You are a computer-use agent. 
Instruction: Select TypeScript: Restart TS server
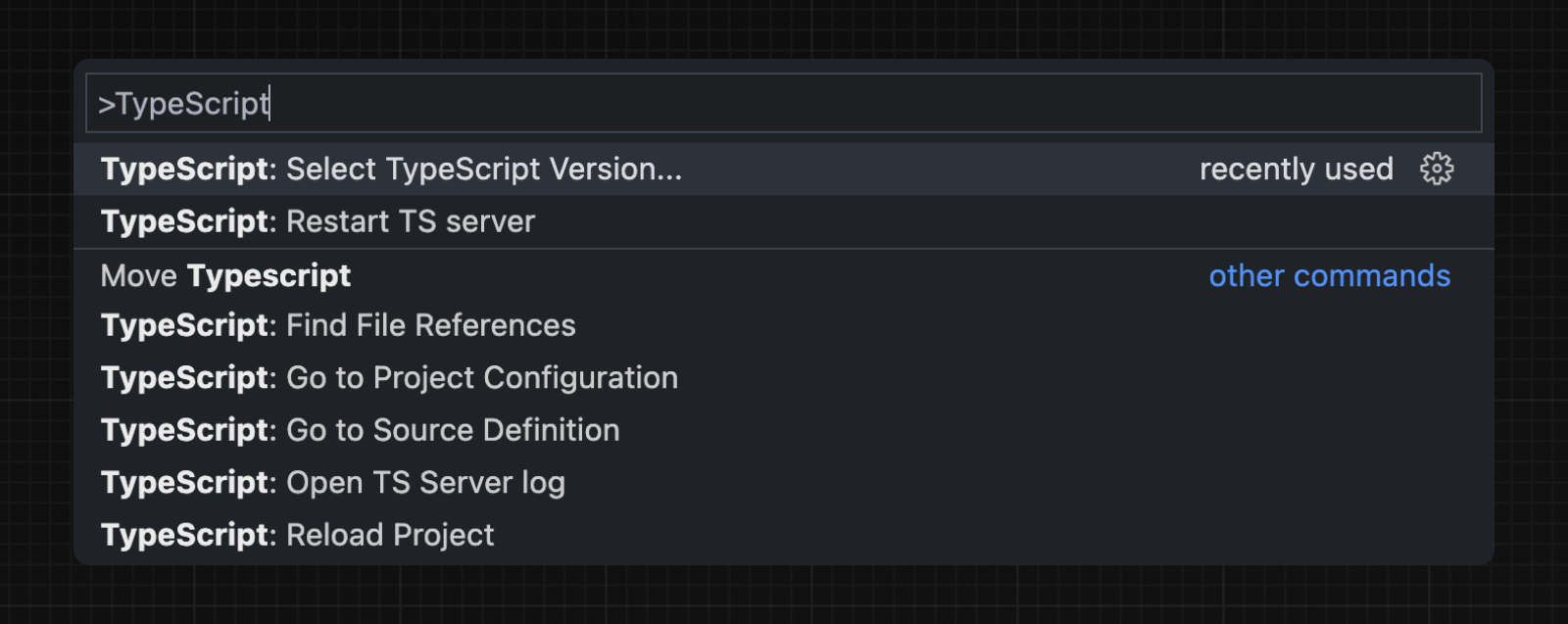click(x=316, y=221)
